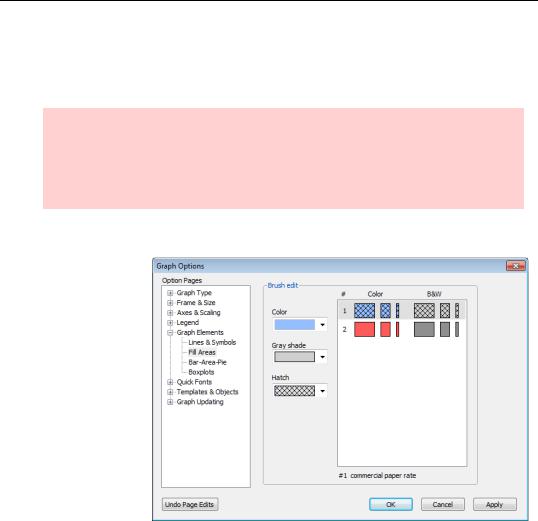Select brush row 1 blue hatched swatch
This screenshot has width=538, height=521.
click(364, 311)
